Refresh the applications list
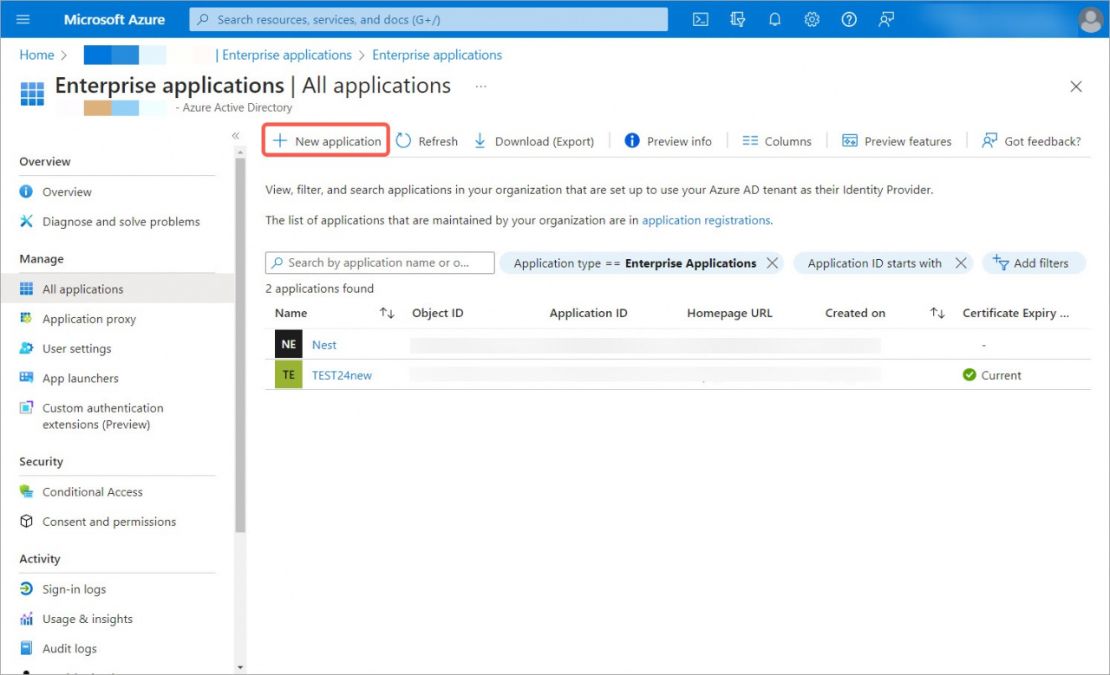The height and width of the screenshot is (675, 1110). (427, 141)
